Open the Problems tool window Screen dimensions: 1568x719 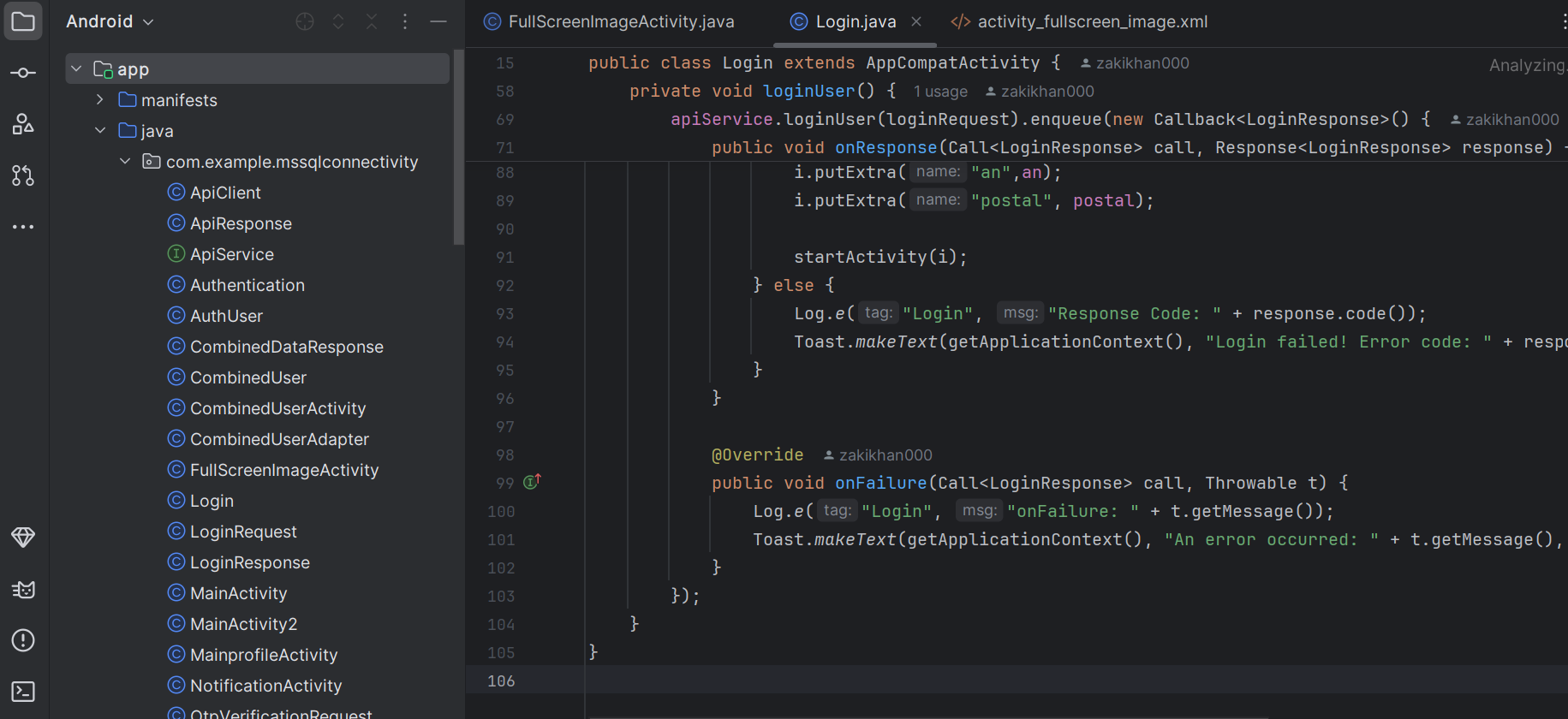(x=23, y=640)
